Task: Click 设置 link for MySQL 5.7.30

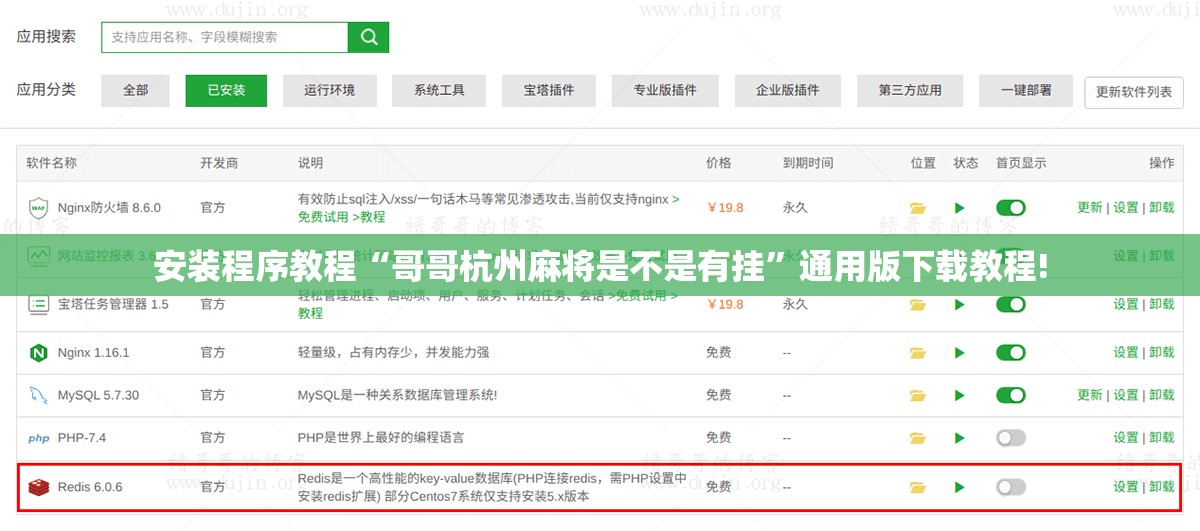Action: point(1126,395)
